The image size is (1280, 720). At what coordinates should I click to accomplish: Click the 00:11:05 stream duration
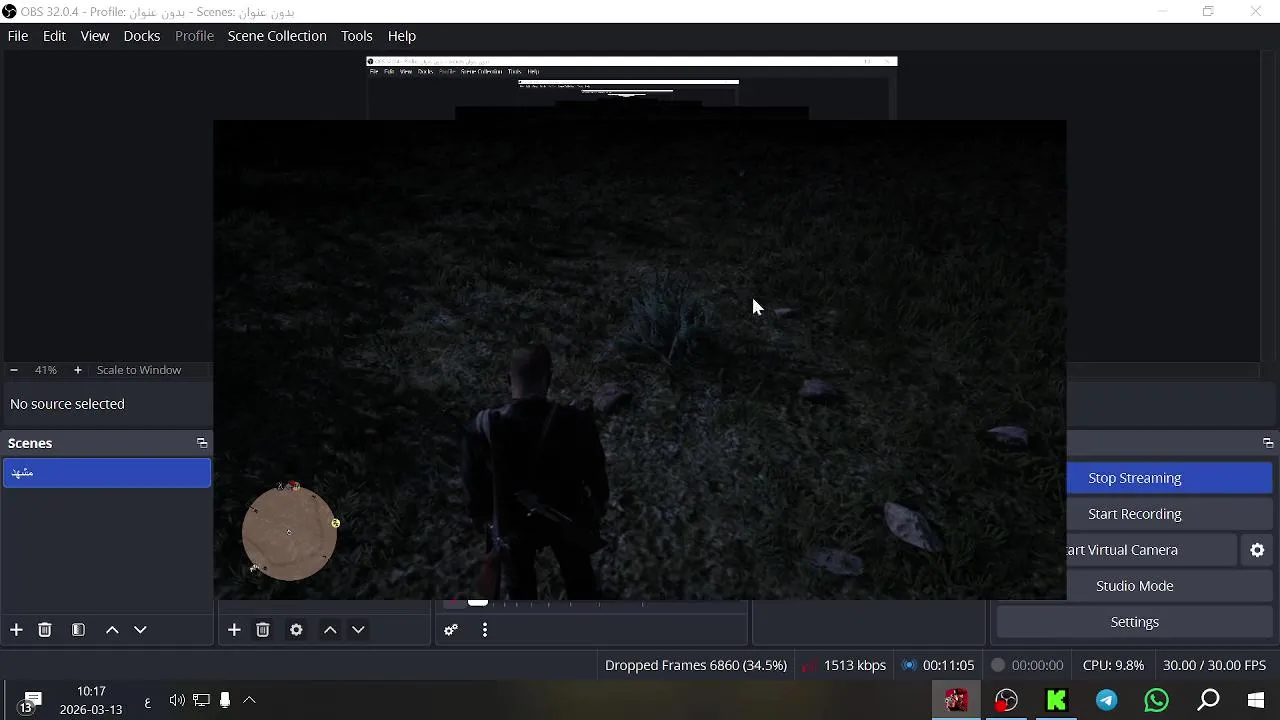[x=948, y=665]
